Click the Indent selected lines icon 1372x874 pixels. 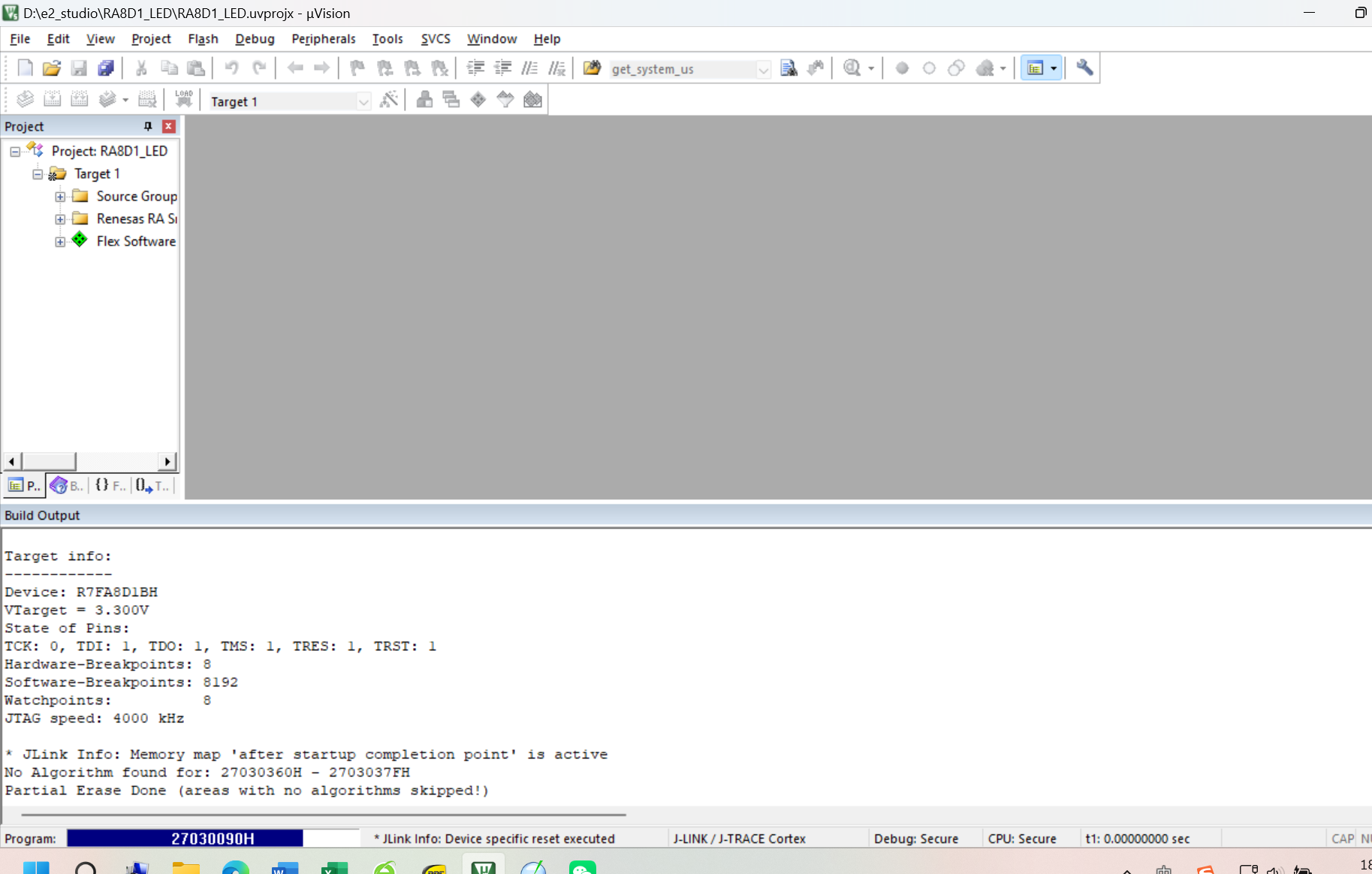coord(475,68)
